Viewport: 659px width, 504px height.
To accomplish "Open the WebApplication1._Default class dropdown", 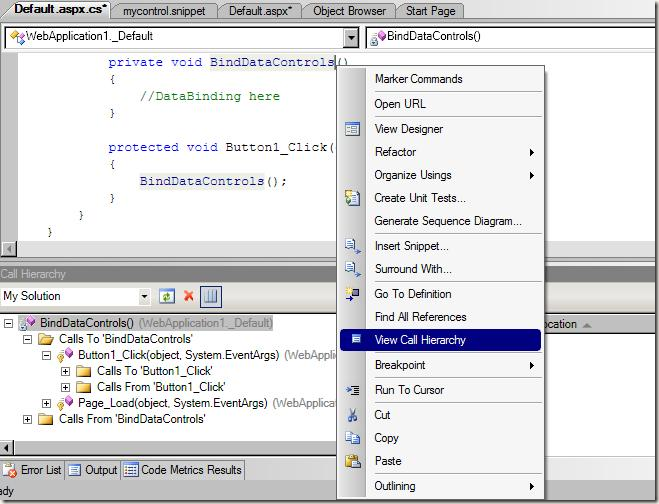I will point(350,37).
